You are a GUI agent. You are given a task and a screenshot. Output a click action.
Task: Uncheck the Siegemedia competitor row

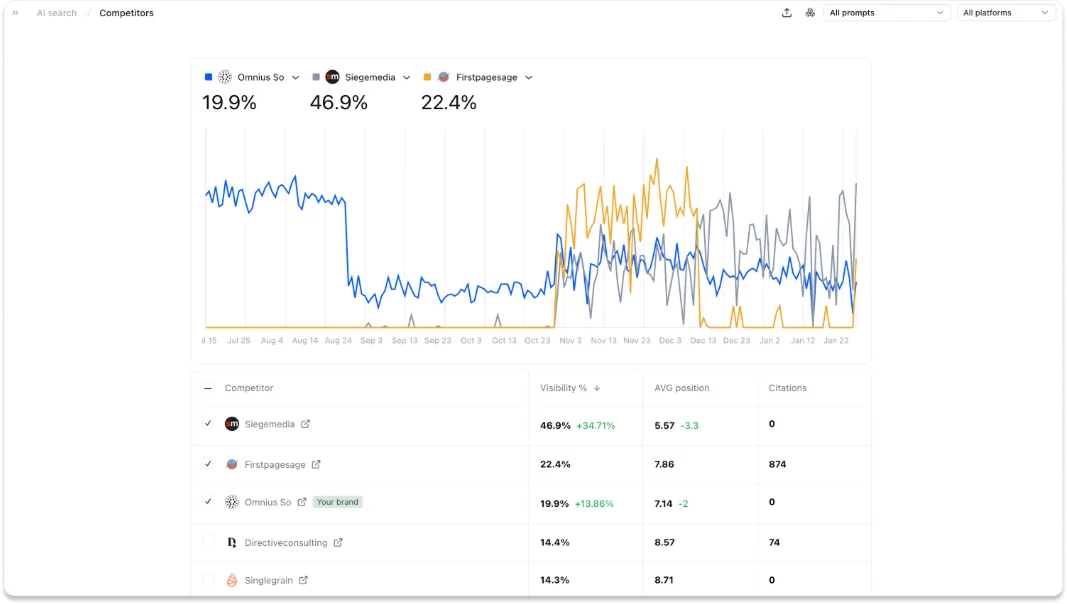coord(208,424)
